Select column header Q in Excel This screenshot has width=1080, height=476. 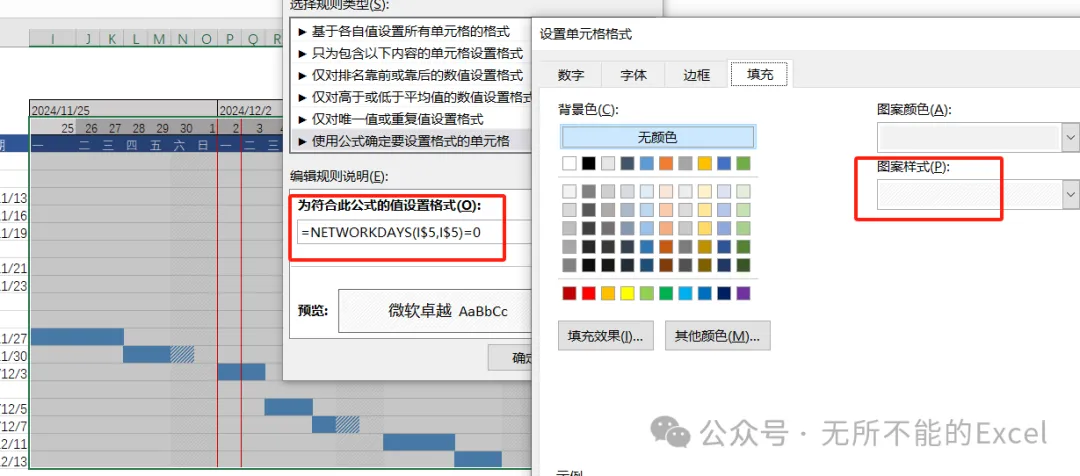pyautogui.click(x=253, y=39)
